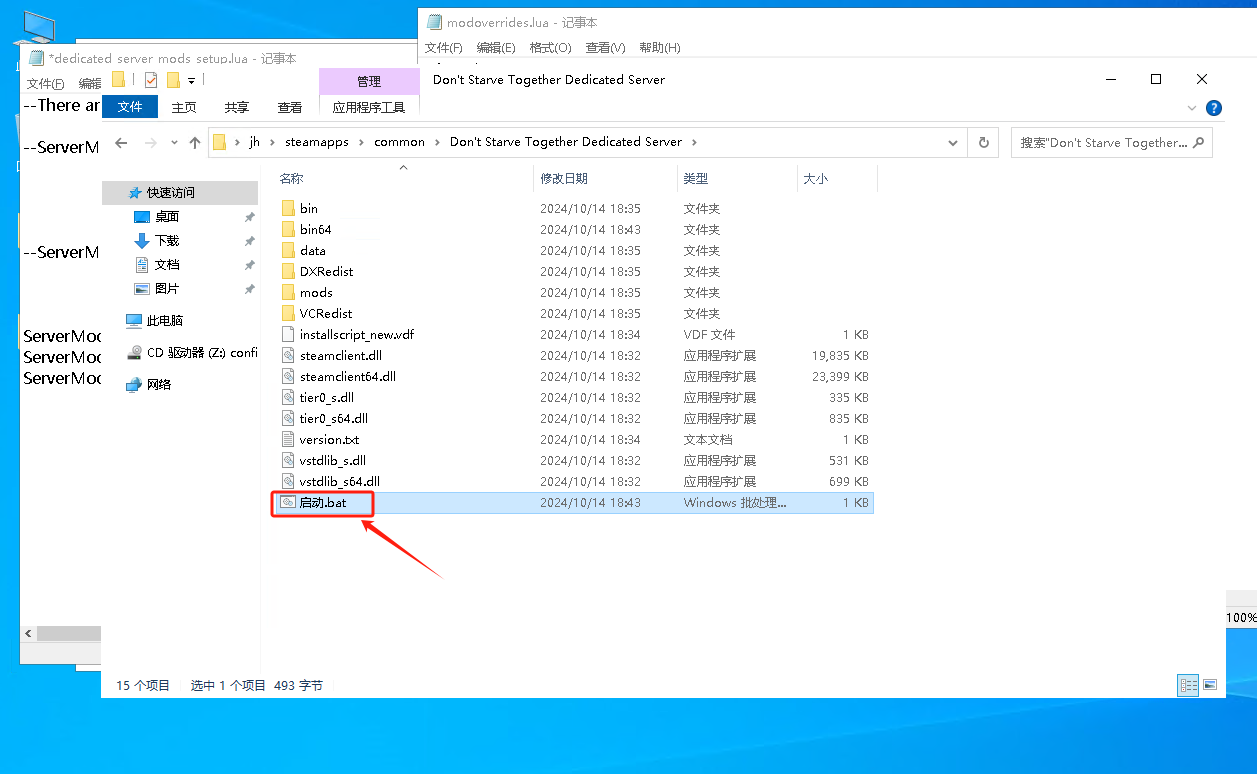Select the steamclient64.dll file name
Screen dimensions: 1257x774
[348, 377]
